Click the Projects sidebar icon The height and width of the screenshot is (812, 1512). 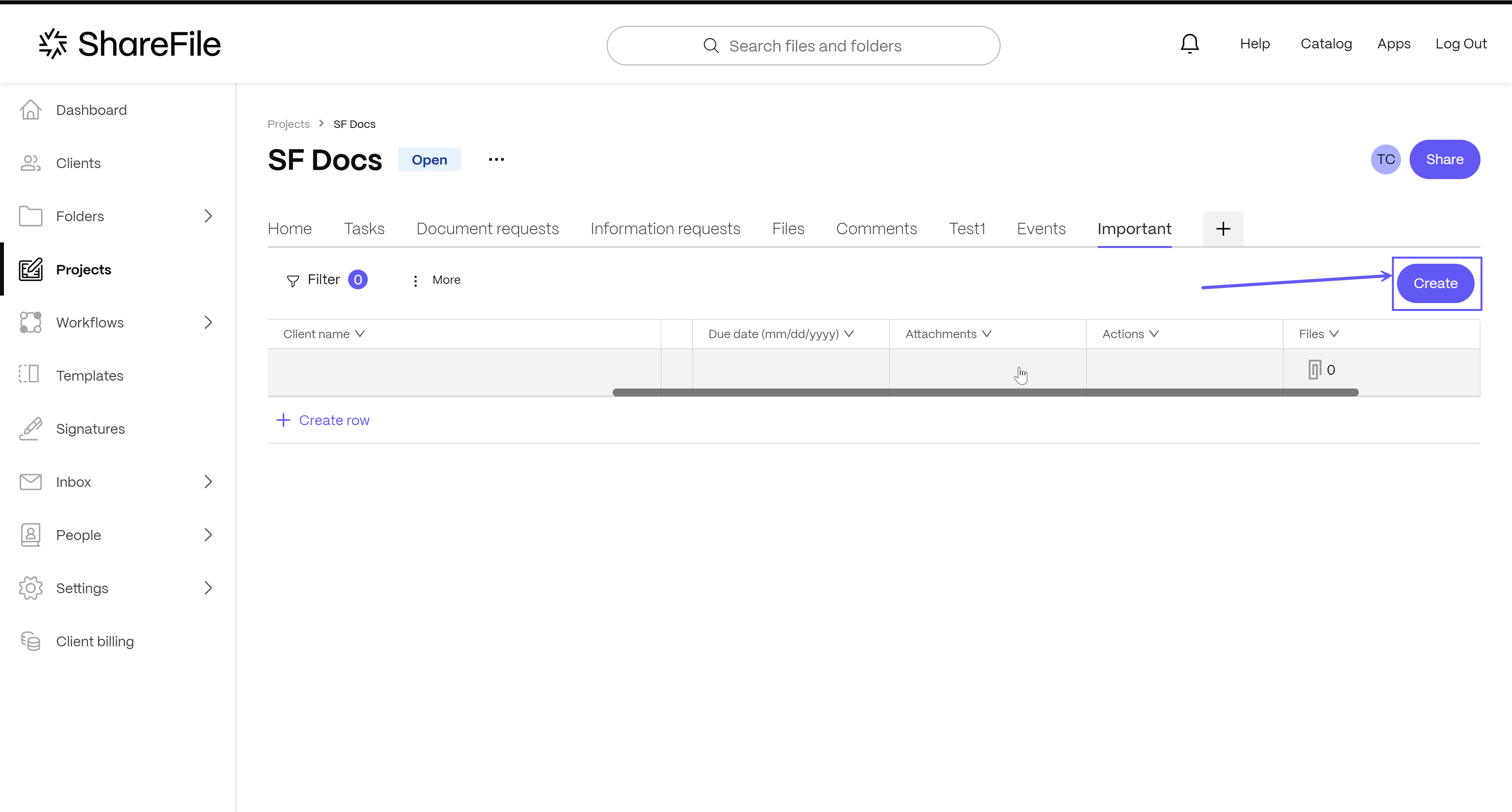[30, 269]
